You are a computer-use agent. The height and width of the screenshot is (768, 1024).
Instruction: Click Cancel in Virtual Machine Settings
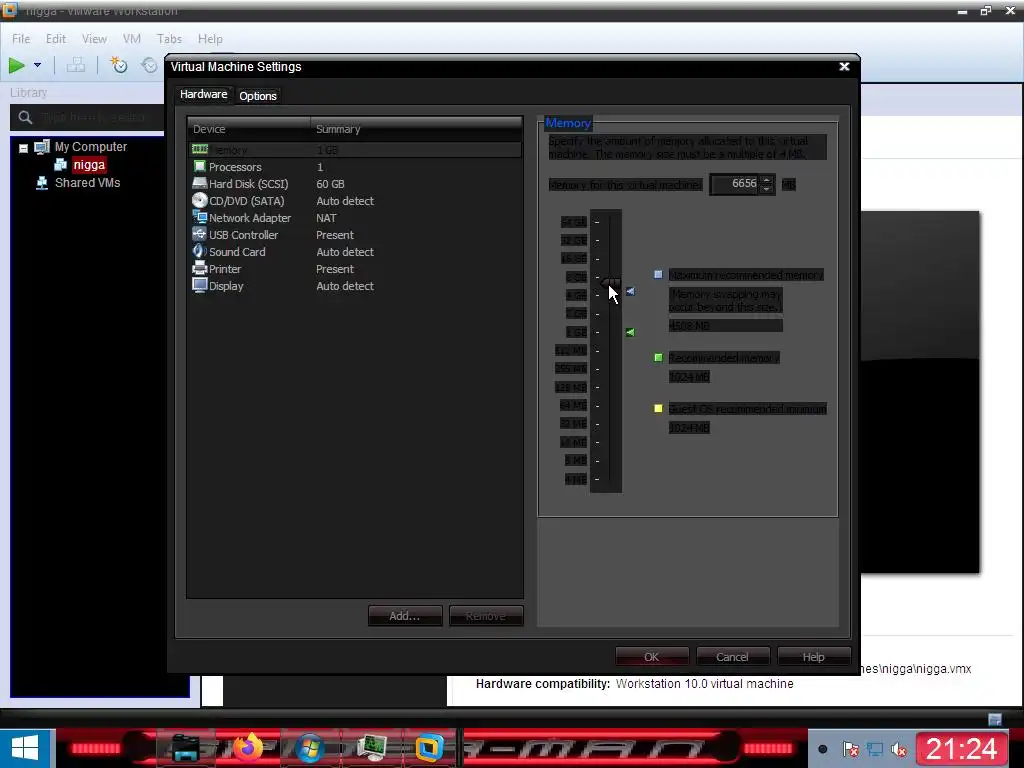[x=732, y=656]
